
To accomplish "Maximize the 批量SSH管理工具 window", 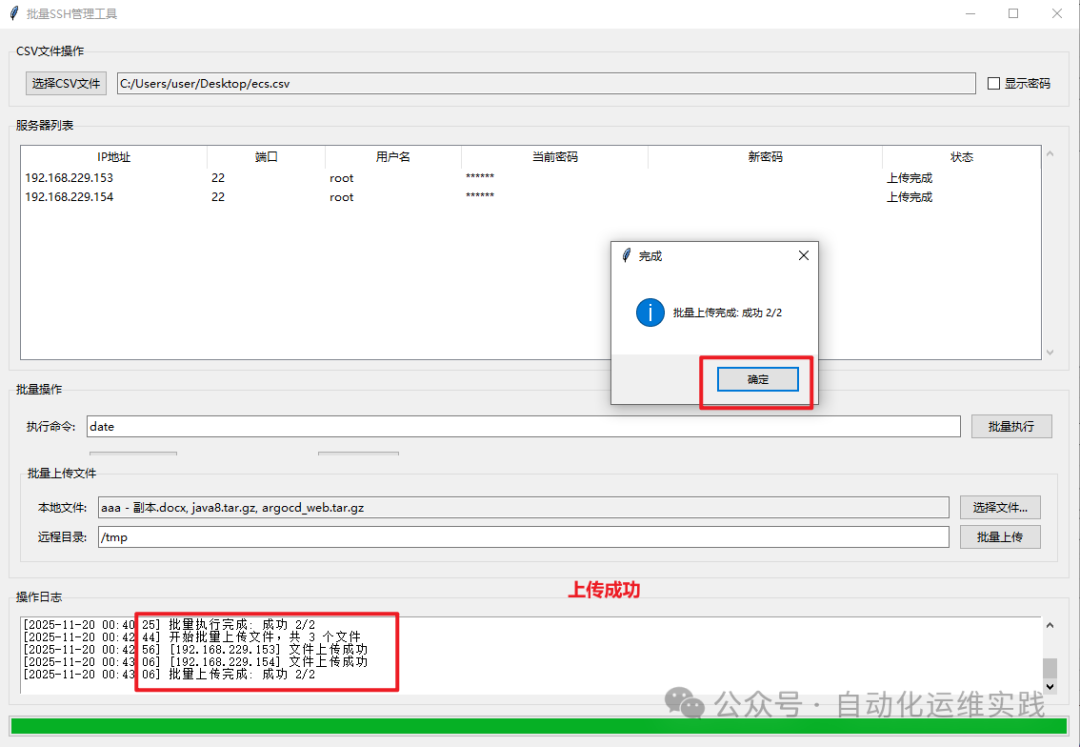I will (1012, 14).
